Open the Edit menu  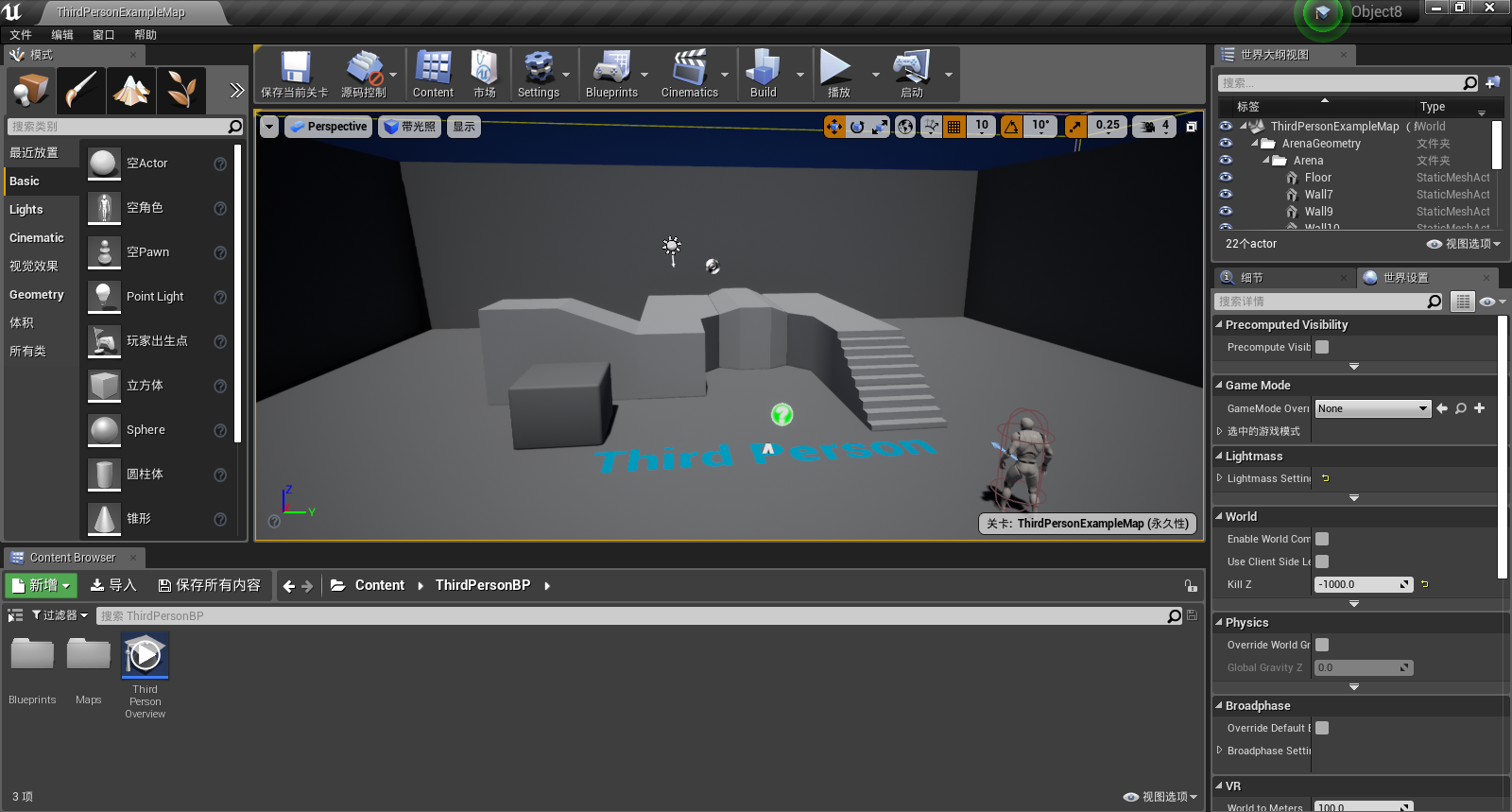(62, 35)
